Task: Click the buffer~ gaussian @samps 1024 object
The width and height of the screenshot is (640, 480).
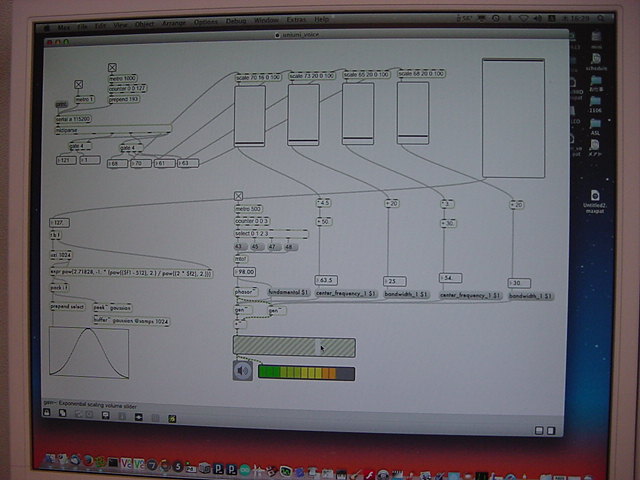Action: (x=131, y=321)
